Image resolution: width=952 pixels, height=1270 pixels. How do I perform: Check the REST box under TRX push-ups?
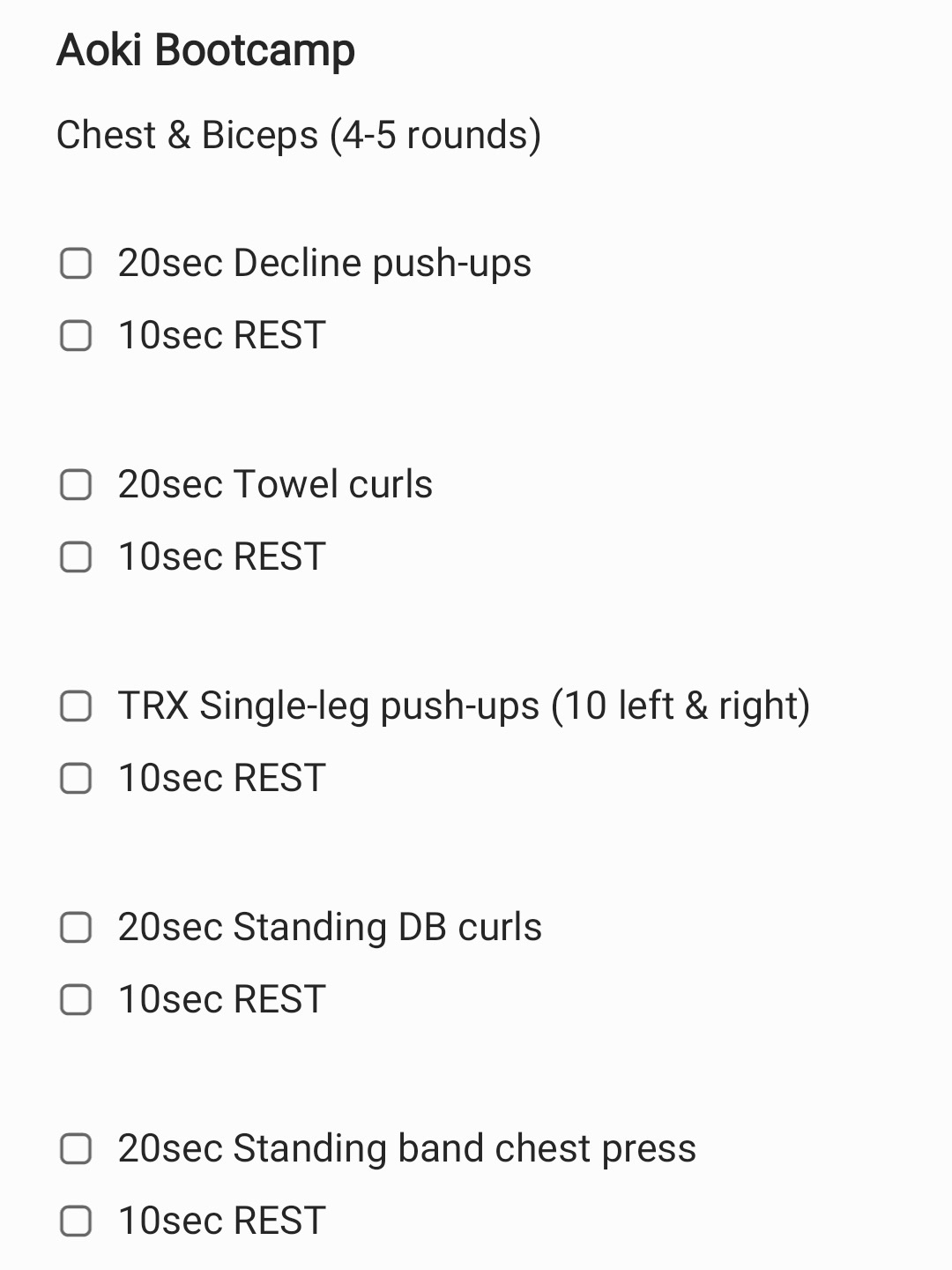point(76,778)
